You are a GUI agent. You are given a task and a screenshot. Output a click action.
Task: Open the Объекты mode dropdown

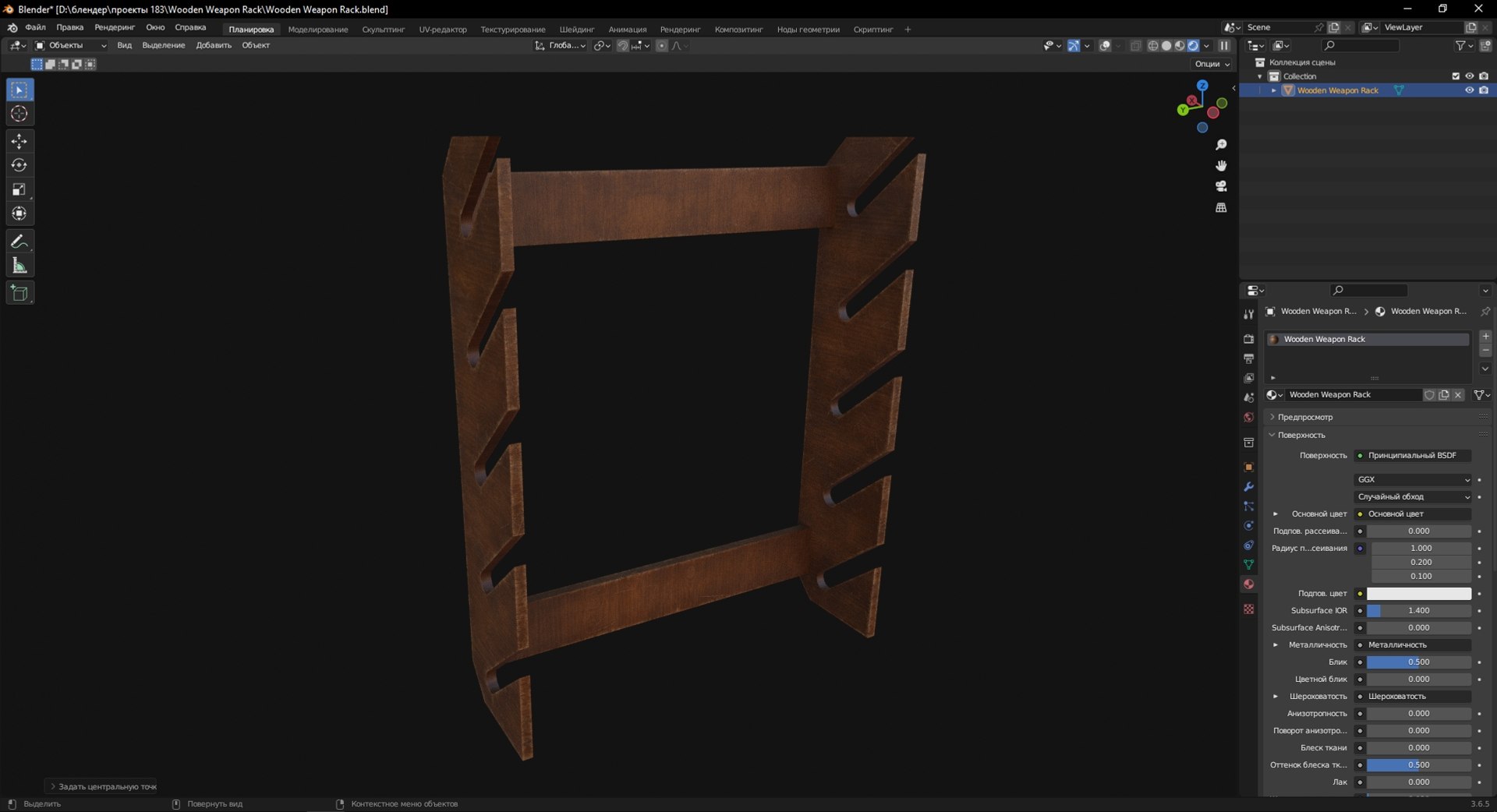tap(70, 46)
